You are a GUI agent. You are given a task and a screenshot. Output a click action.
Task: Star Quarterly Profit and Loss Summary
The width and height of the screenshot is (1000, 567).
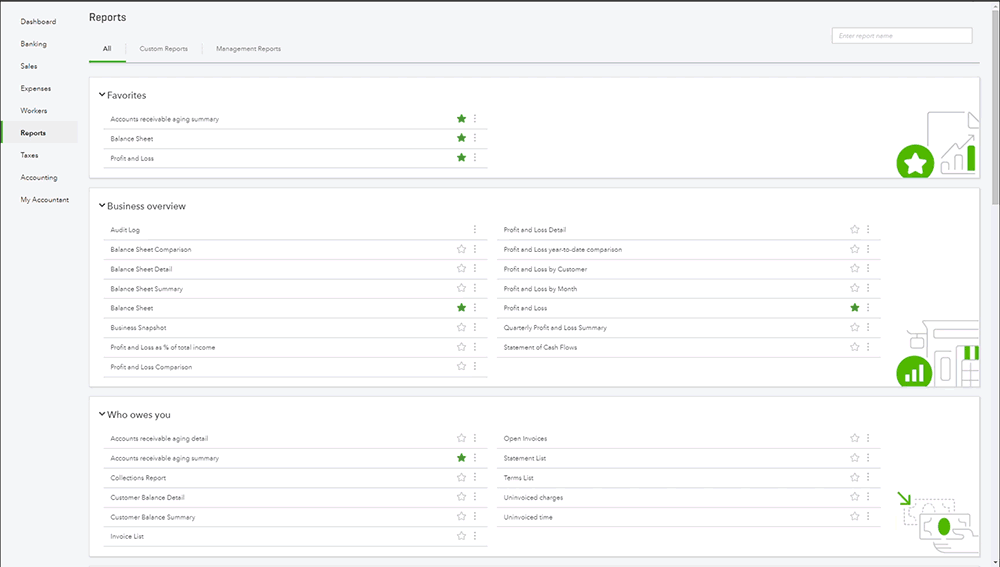[x=855, y=327]
